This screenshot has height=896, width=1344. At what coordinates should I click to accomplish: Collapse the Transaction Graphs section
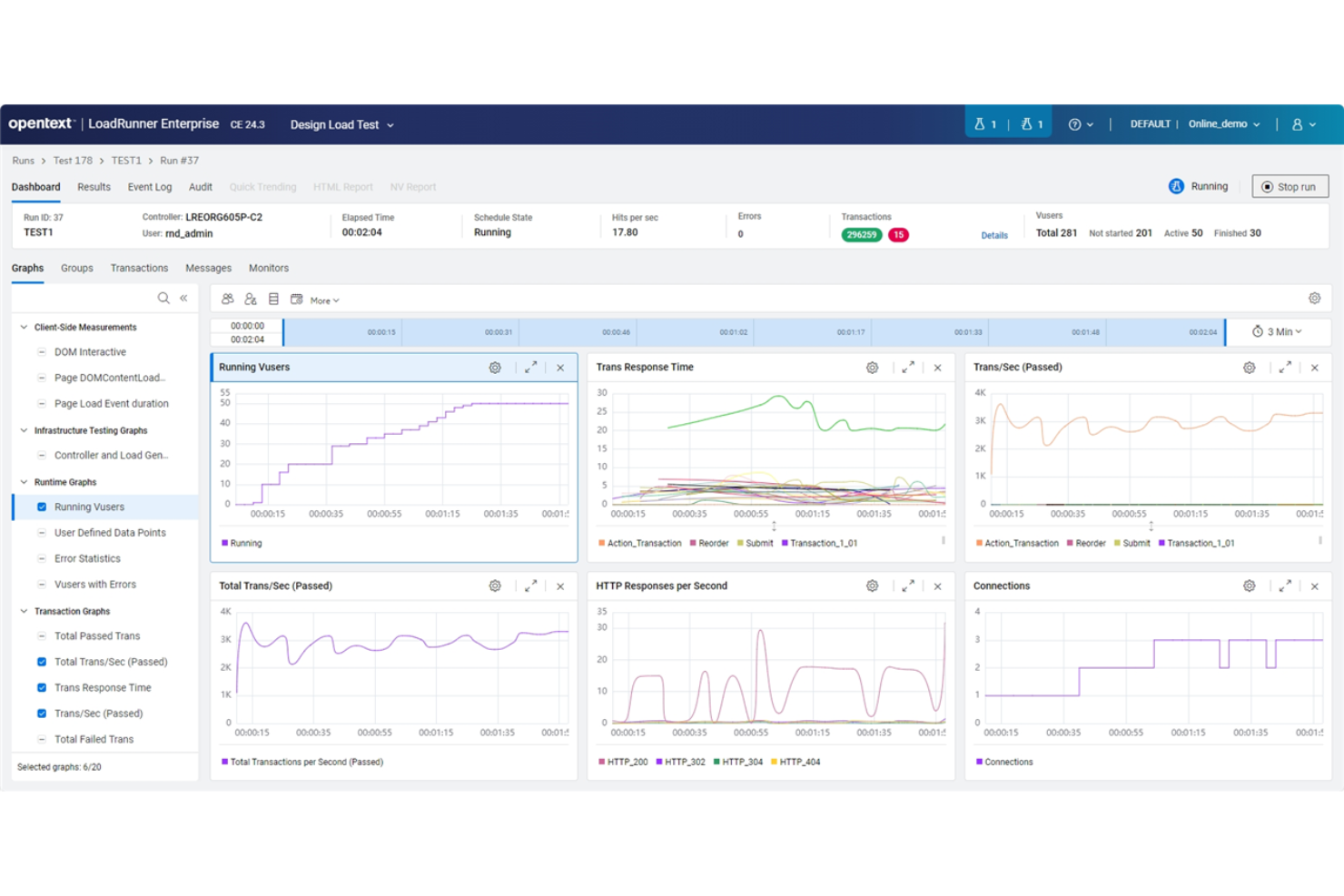pos(22,611)
